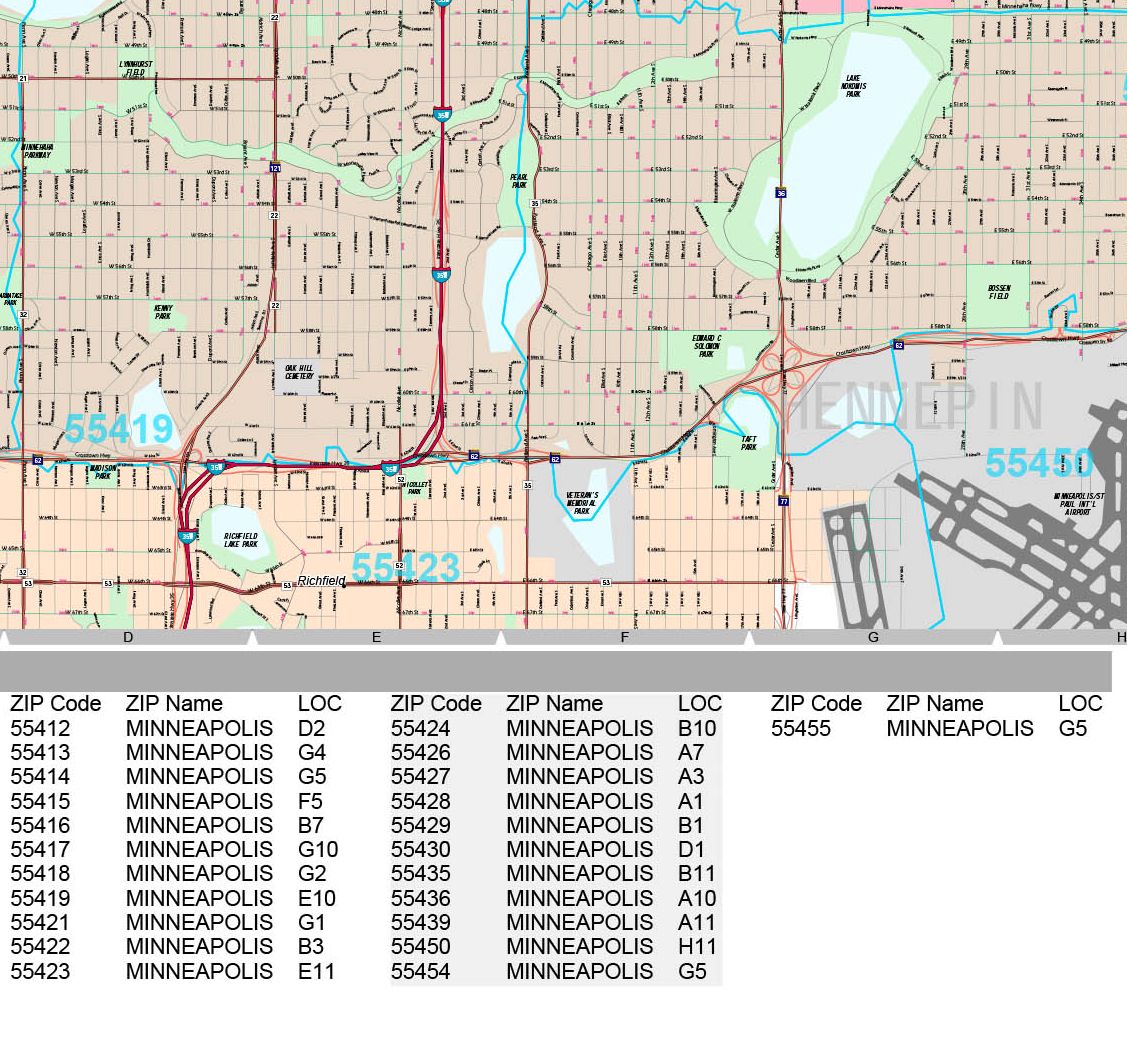The width and height of the screenshot is (1127, 1052).
Task: Click LOC value D2 for 55412
Action: [311, 729]
